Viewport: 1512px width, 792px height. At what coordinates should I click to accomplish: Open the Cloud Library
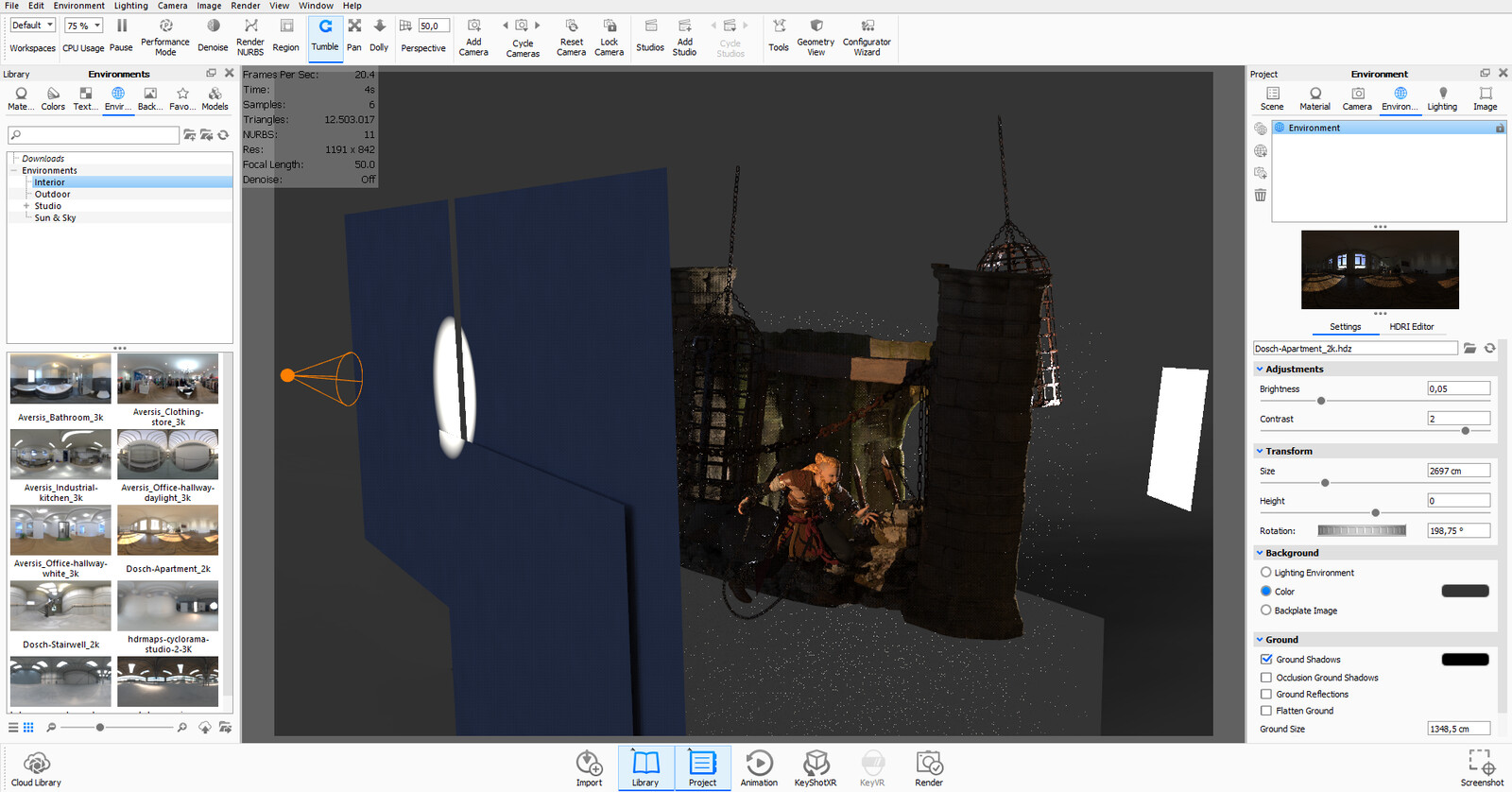tap(36, 769)
